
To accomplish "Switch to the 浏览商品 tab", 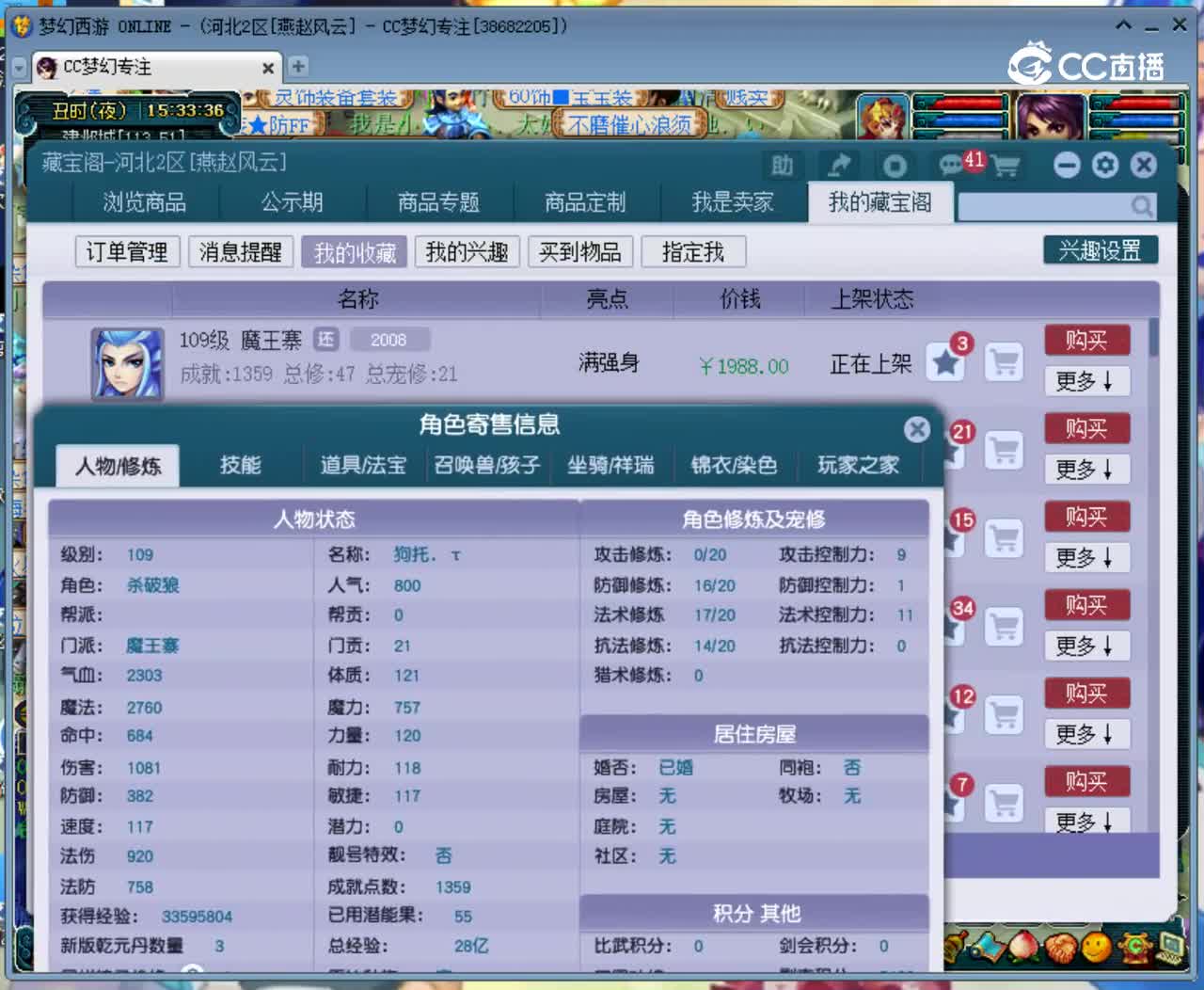I will tap(144, 202).
